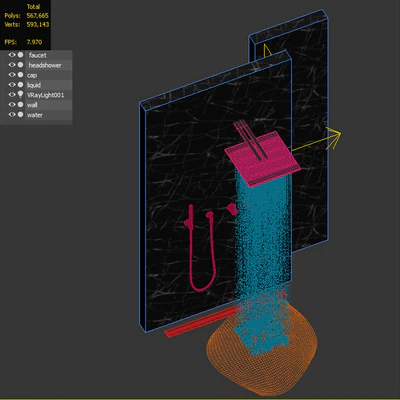Click the sphere geometry icon beside liquid
The width and height of the screenshot is (400, 400).
(21, 85)
